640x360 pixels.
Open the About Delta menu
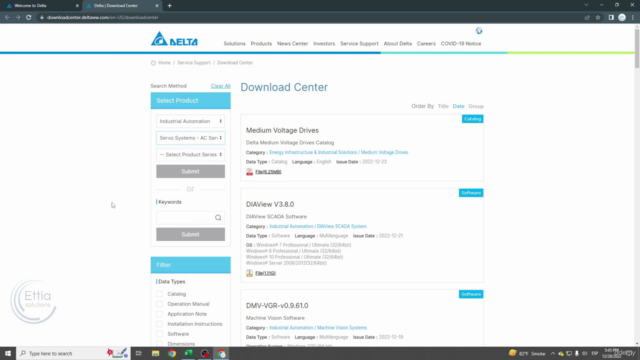pos(398,44)
